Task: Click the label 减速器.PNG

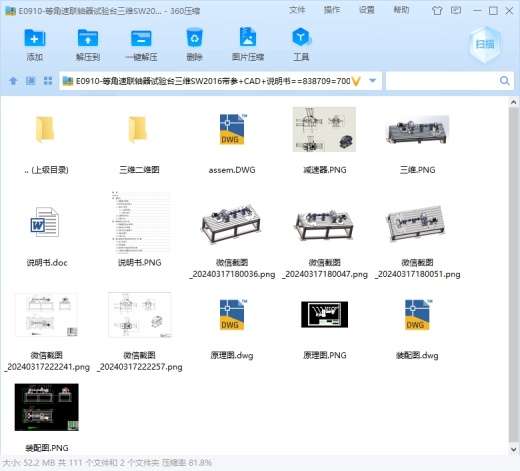Action: click(324, 170)
